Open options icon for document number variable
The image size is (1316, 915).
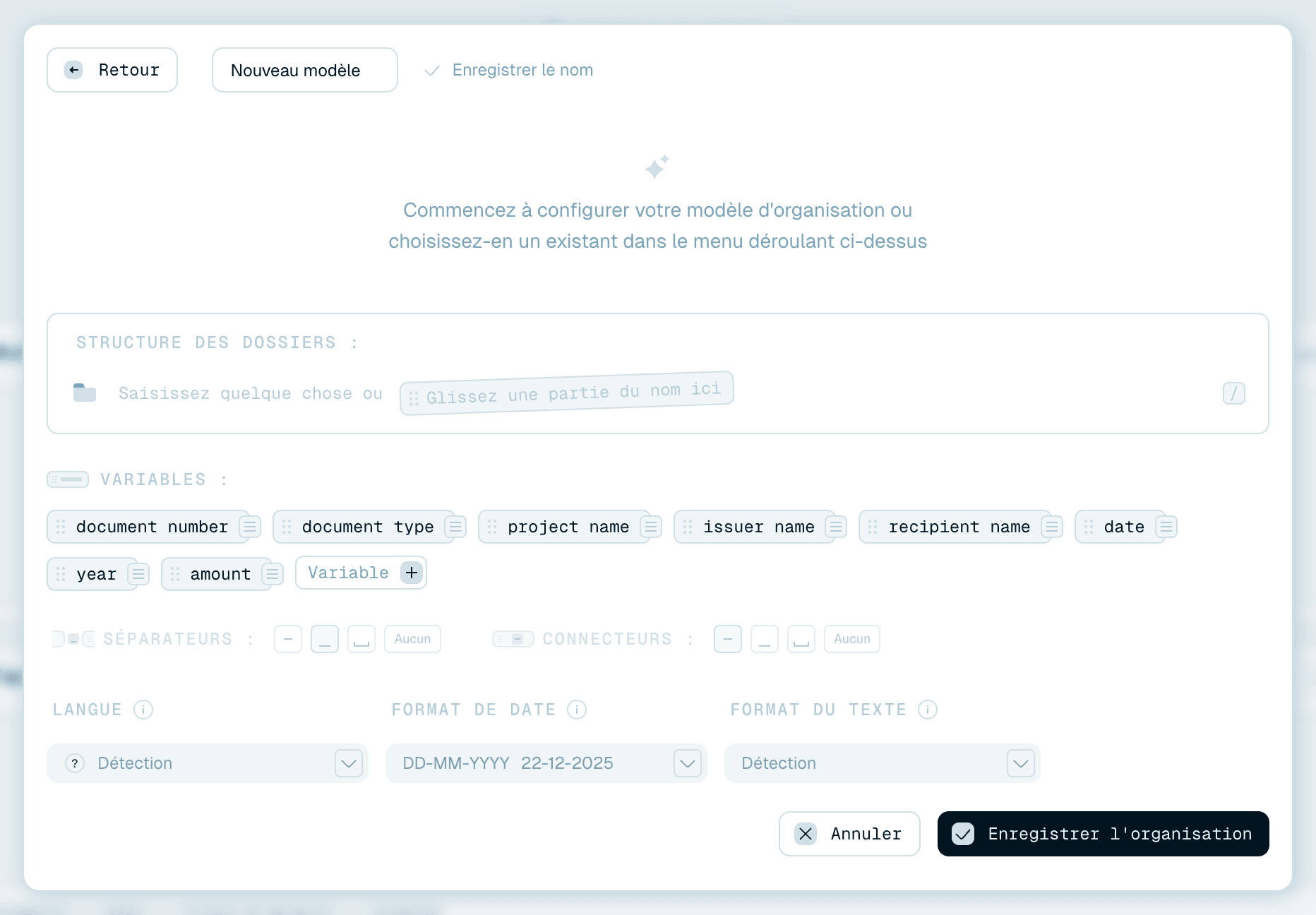pos(250,527)
